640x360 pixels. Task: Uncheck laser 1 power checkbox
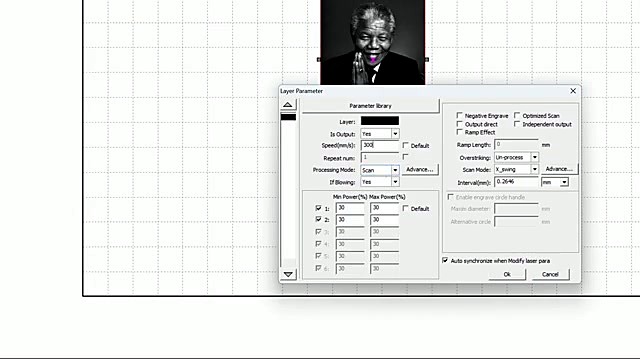point(318,208)
